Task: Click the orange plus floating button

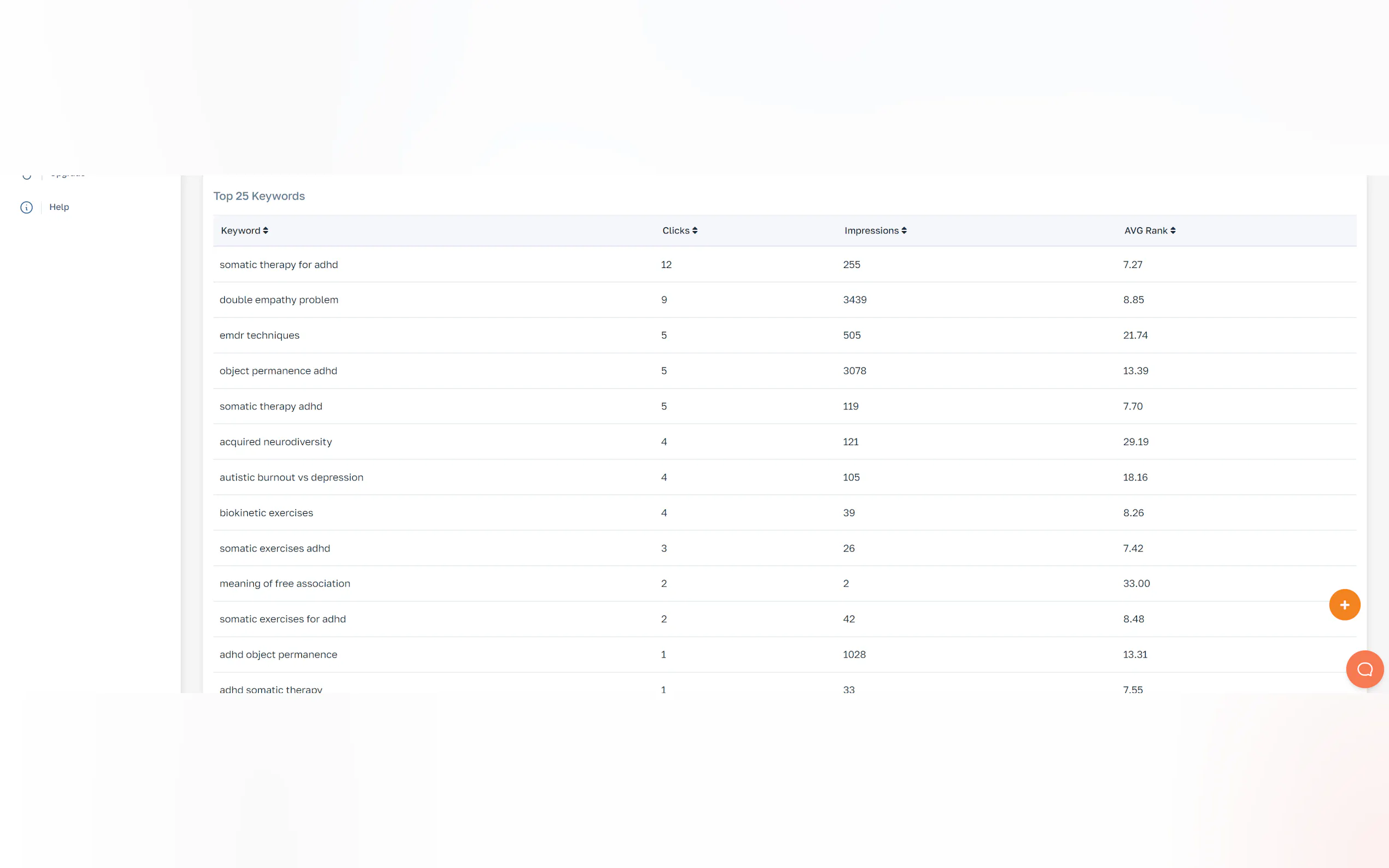Action: [x=1344, y=605]
